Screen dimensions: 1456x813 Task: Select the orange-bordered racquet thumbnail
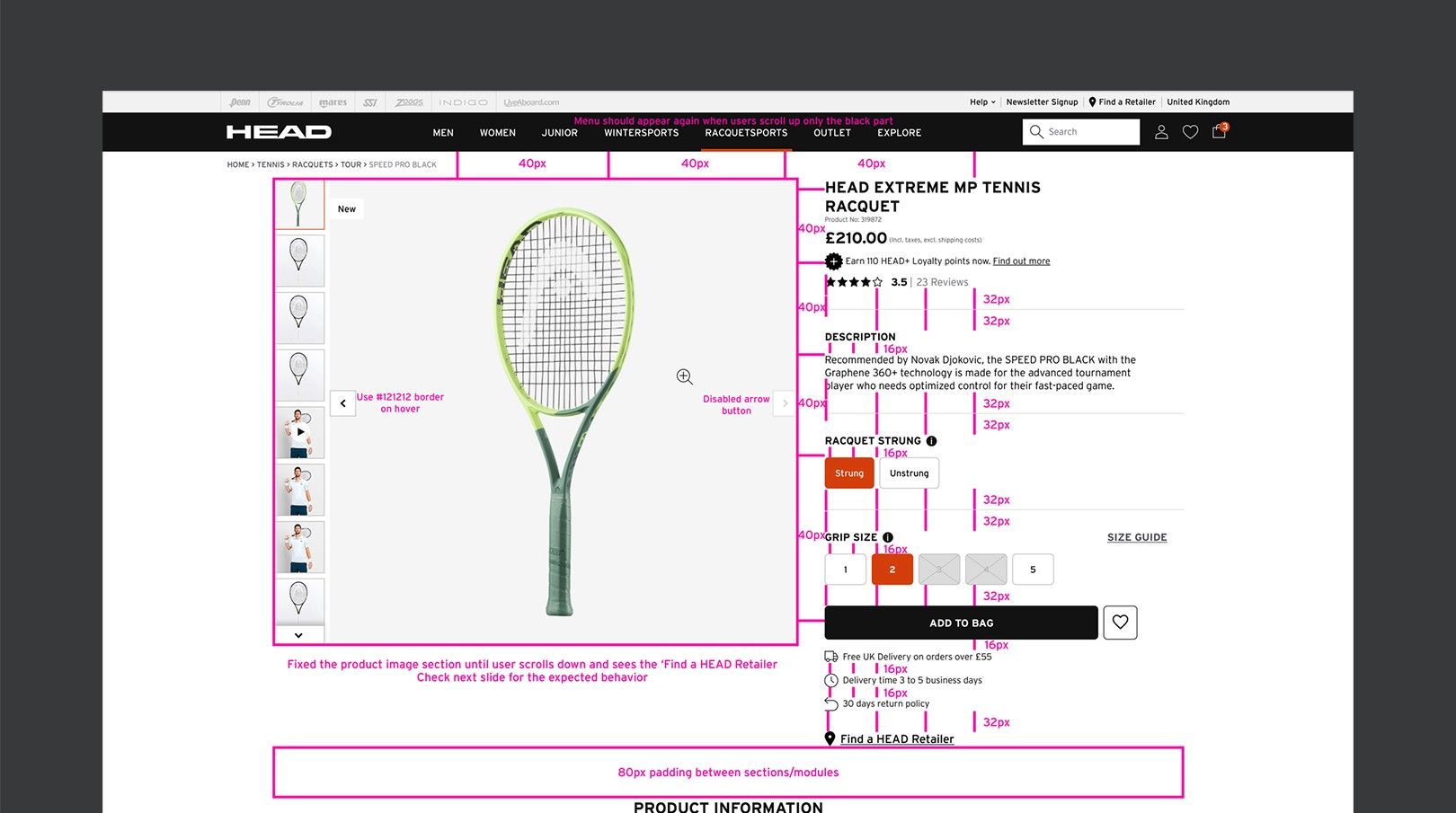299,204
